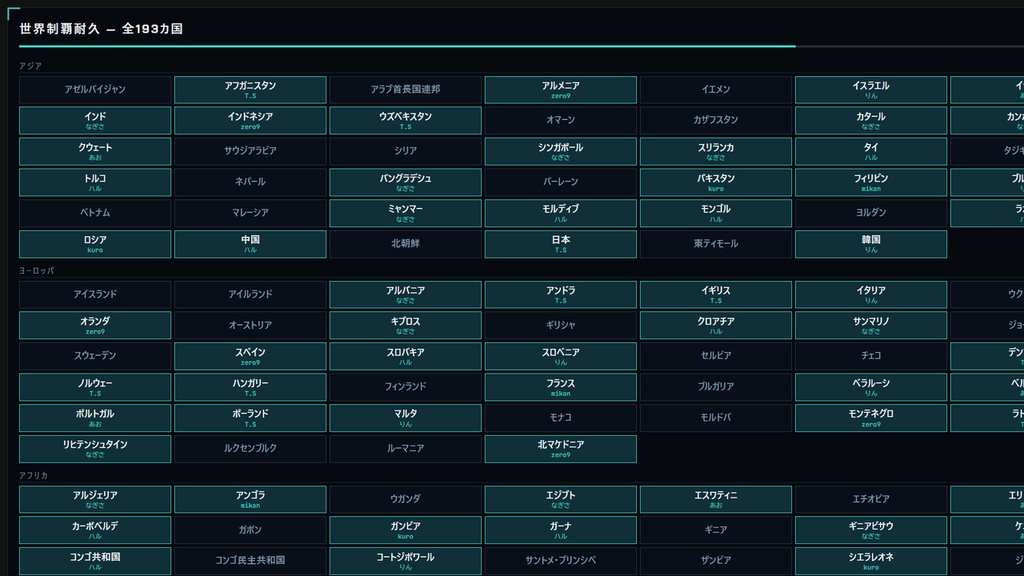The width and height of the screenshot is (1024, 576).
Task: Select the サンマリノ tile
Action: [871, 325]
